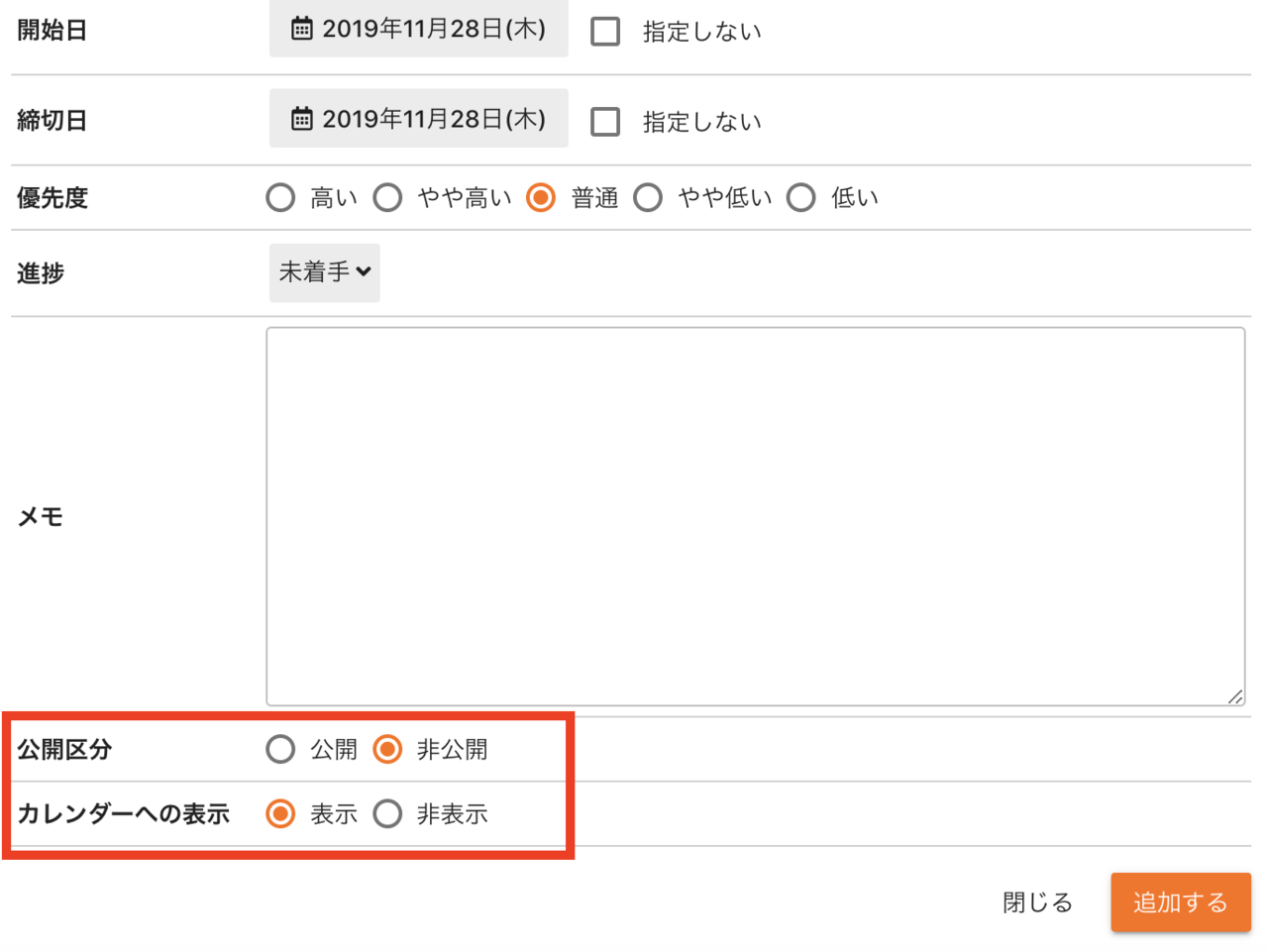The height and width of the screenshot is (952, 1268).
Task: Click inside the メモ text area
Action: [x=756, y=516]
